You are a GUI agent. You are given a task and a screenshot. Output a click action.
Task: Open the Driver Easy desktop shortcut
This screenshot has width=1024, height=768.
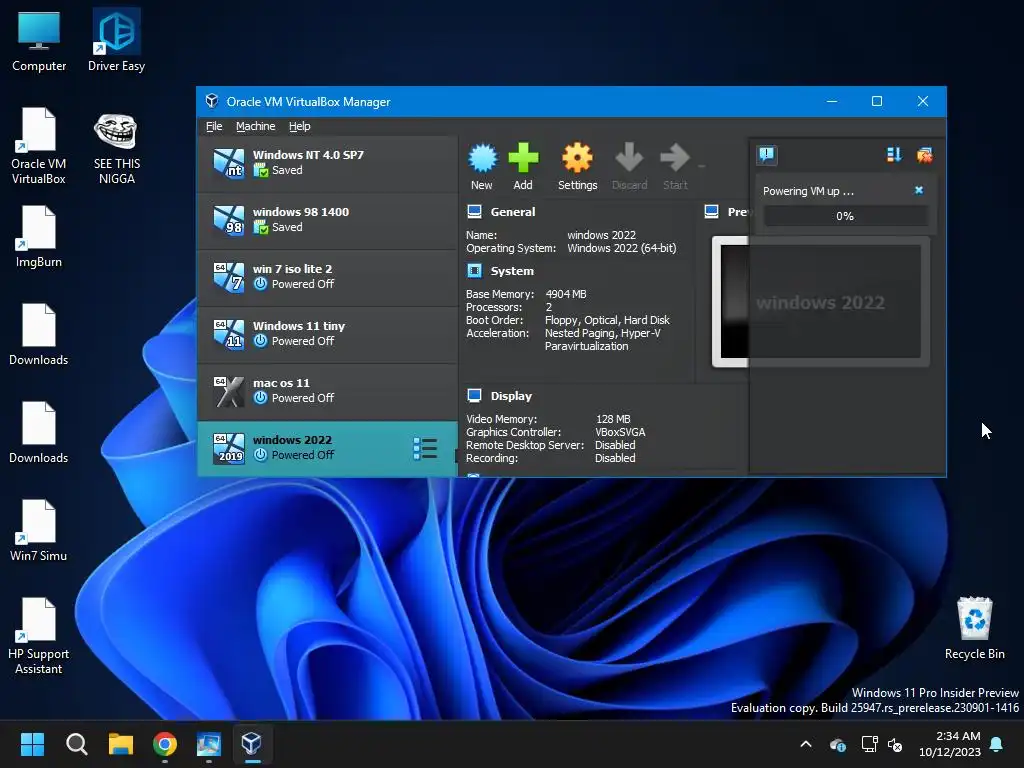click(116, 41)
